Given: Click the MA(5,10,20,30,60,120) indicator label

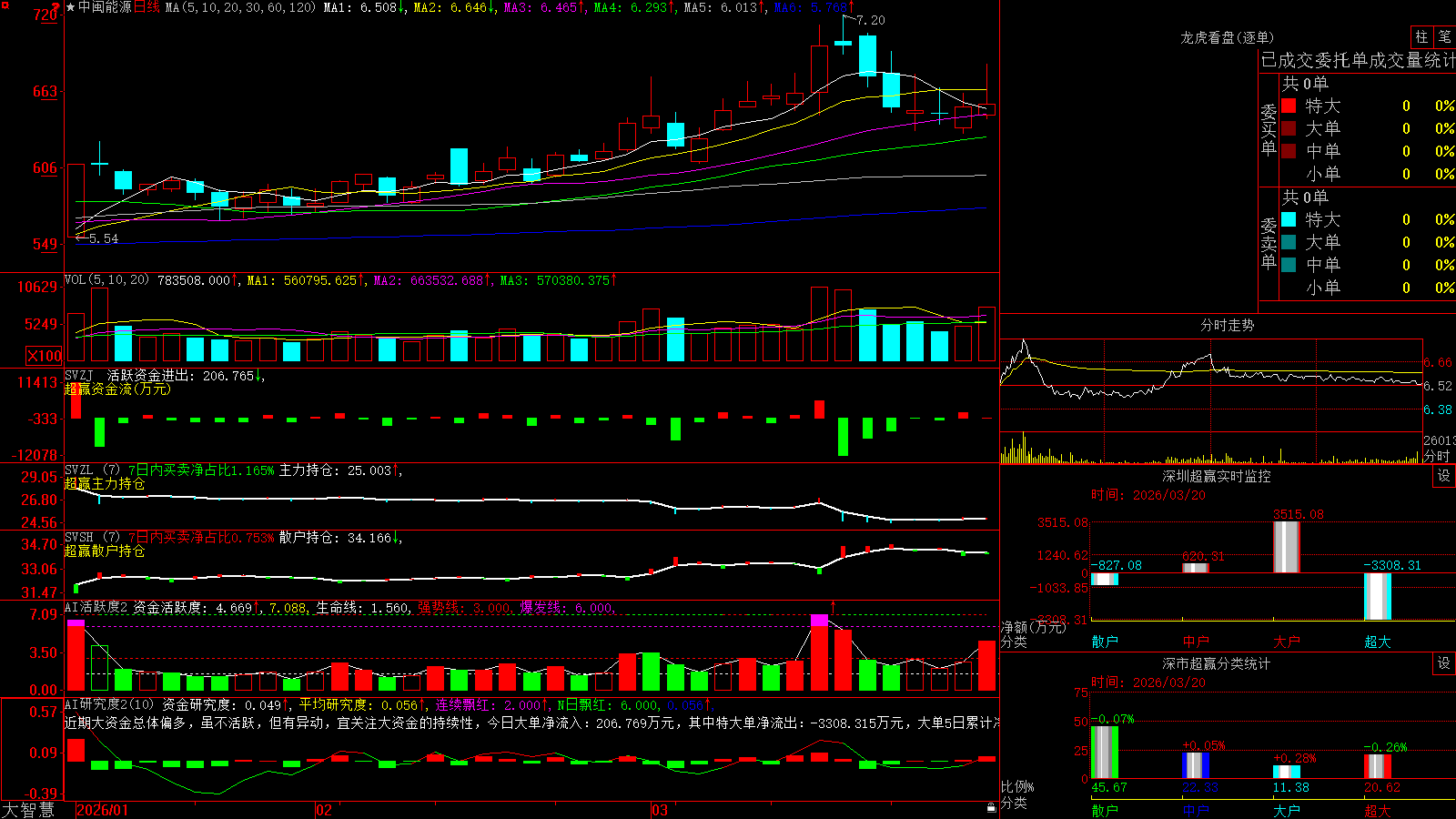Looking at the screenshot, I should [x=240, y=7].
